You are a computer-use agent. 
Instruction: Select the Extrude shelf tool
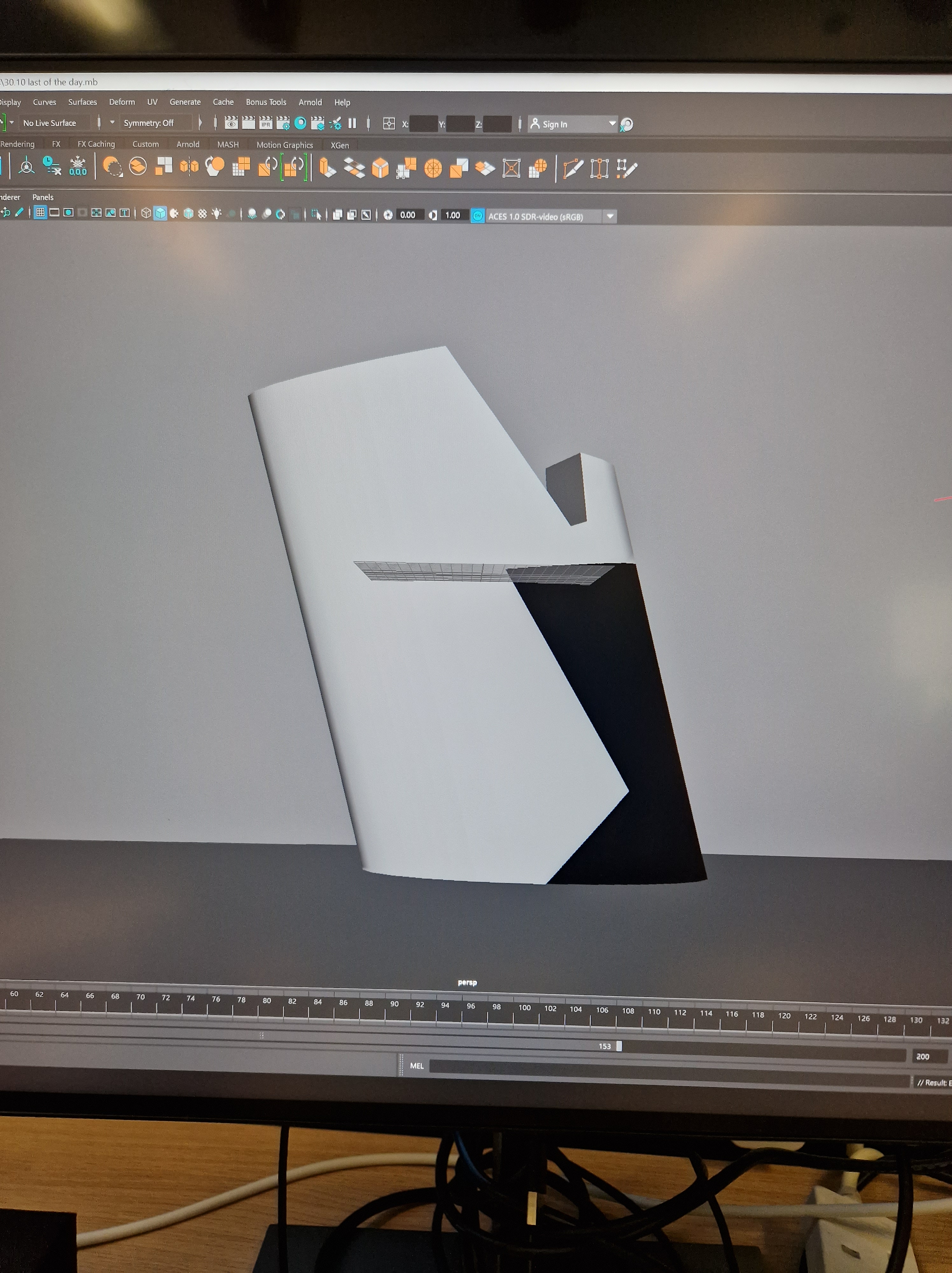point(328,168)
